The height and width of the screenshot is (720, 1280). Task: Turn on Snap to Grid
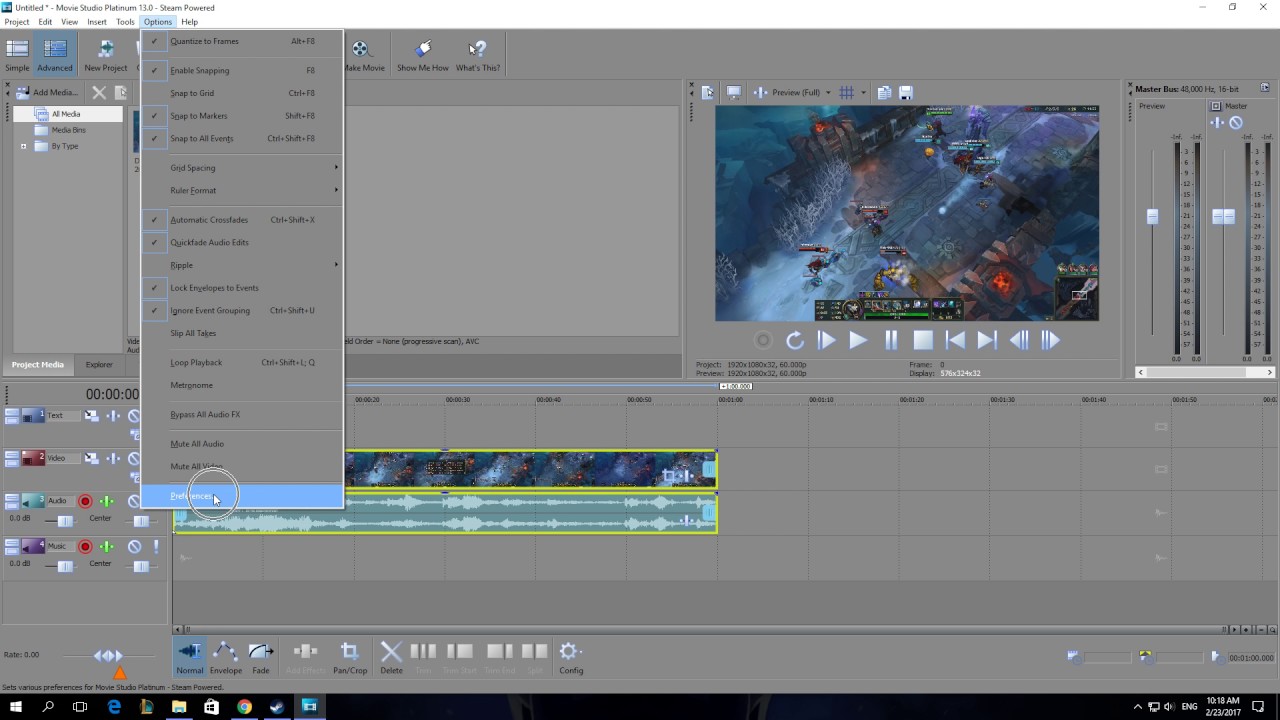[242, 93]
